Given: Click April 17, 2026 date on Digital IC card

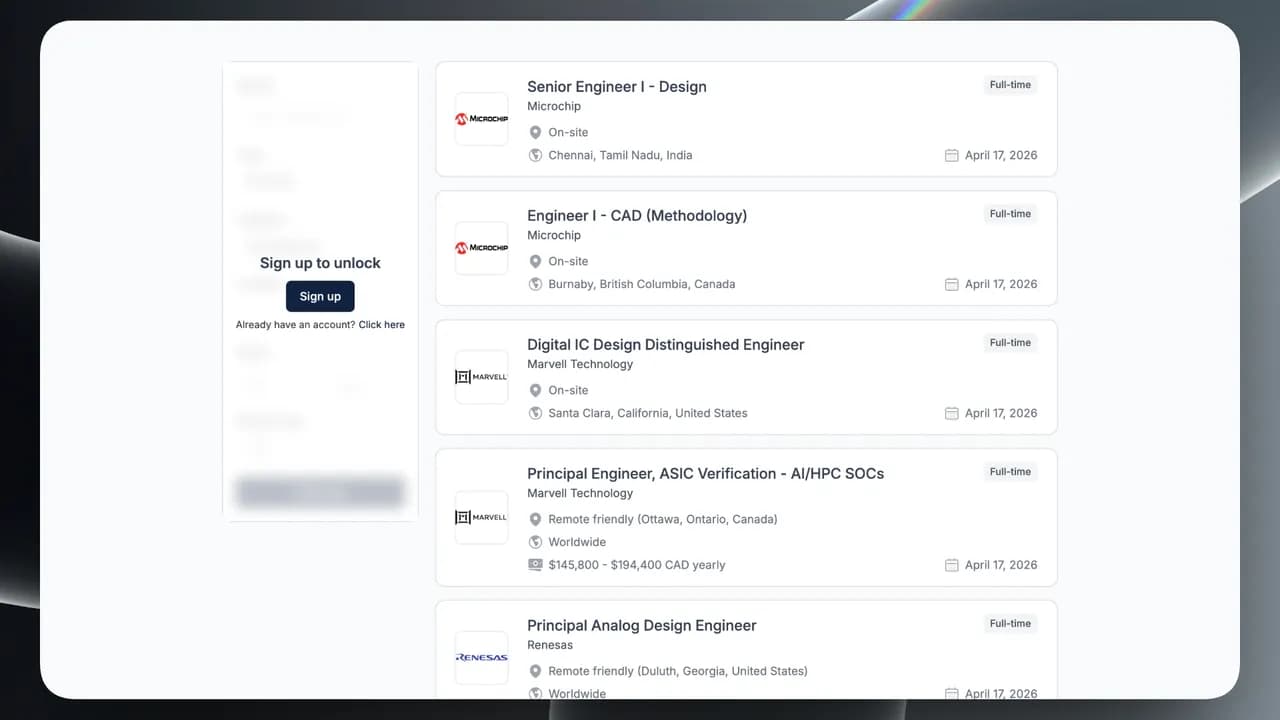Looking at the screenshot, I should point(1001,413).
